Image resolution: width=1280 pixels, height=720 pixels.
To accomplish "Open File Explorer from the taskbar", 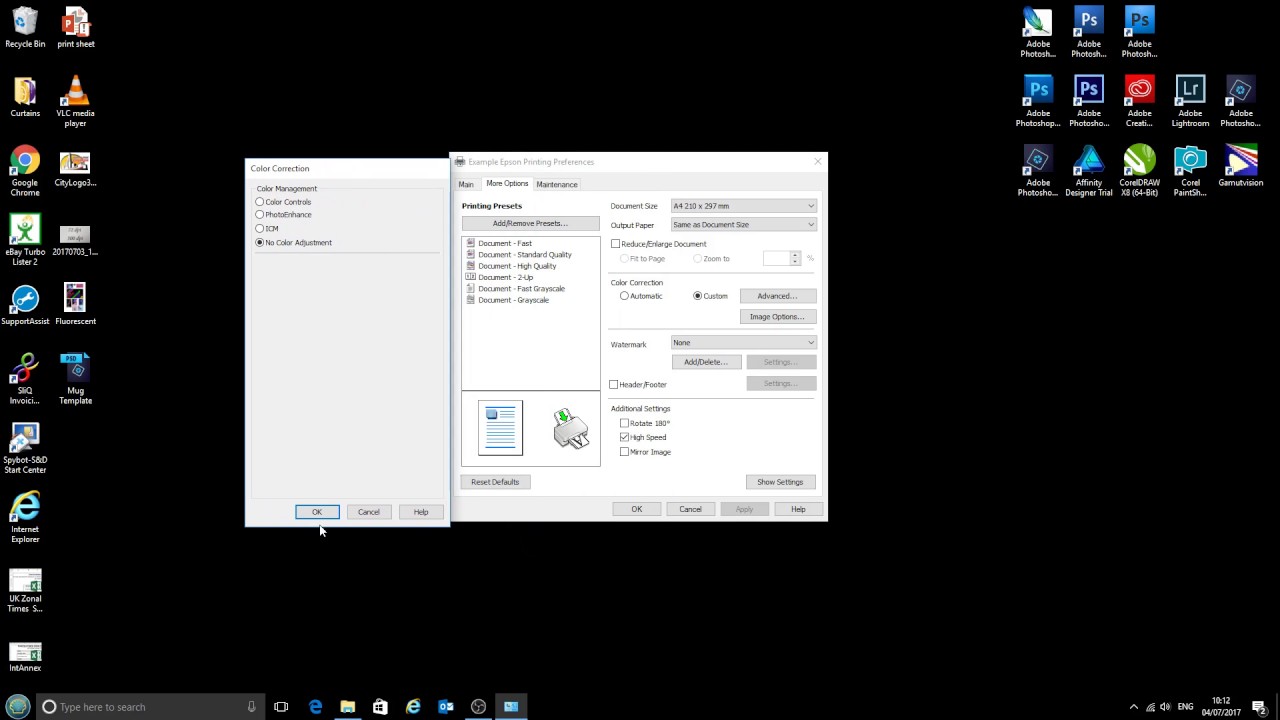I will click(348, 707).
